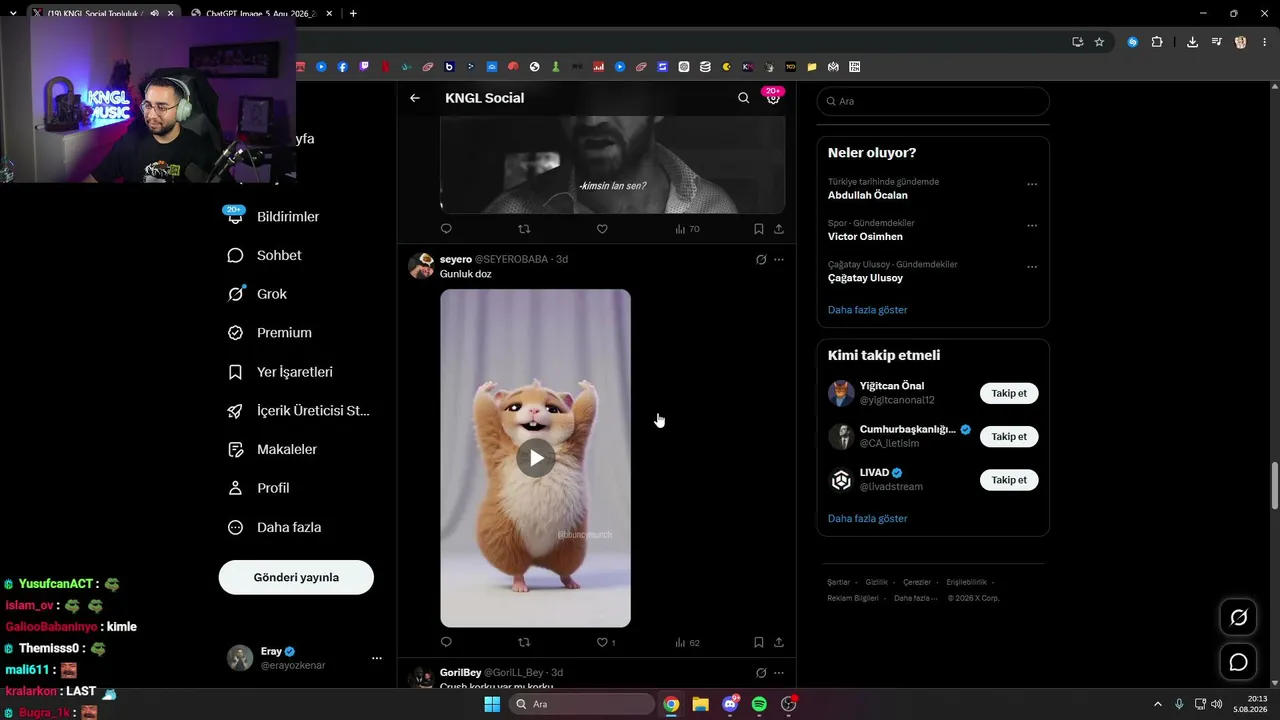Screen dimensions: 1280x720
Task: Open Windows Start menu
Action: click(492, 704)
